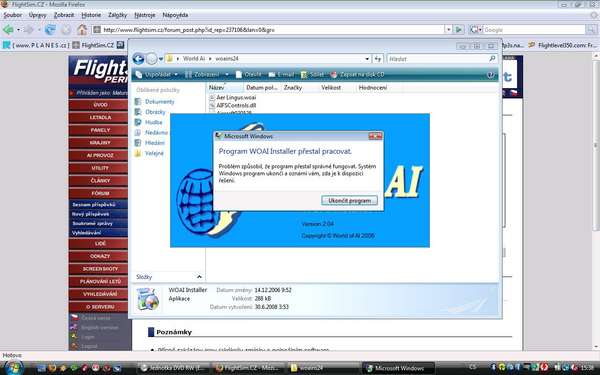Image resolution: width=600 pixels, height=375 pixels.
Task: Click the Ukončit program button
Action: point(349,201)
